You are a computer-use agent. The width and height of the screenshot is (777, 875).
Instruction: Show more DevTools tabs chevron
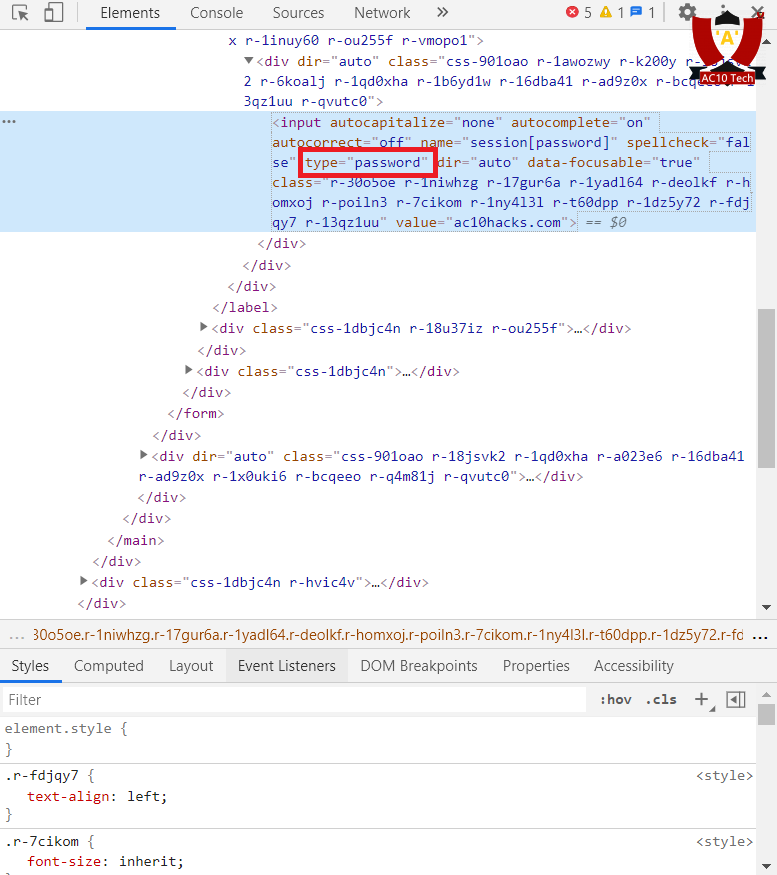pos(442,12)
